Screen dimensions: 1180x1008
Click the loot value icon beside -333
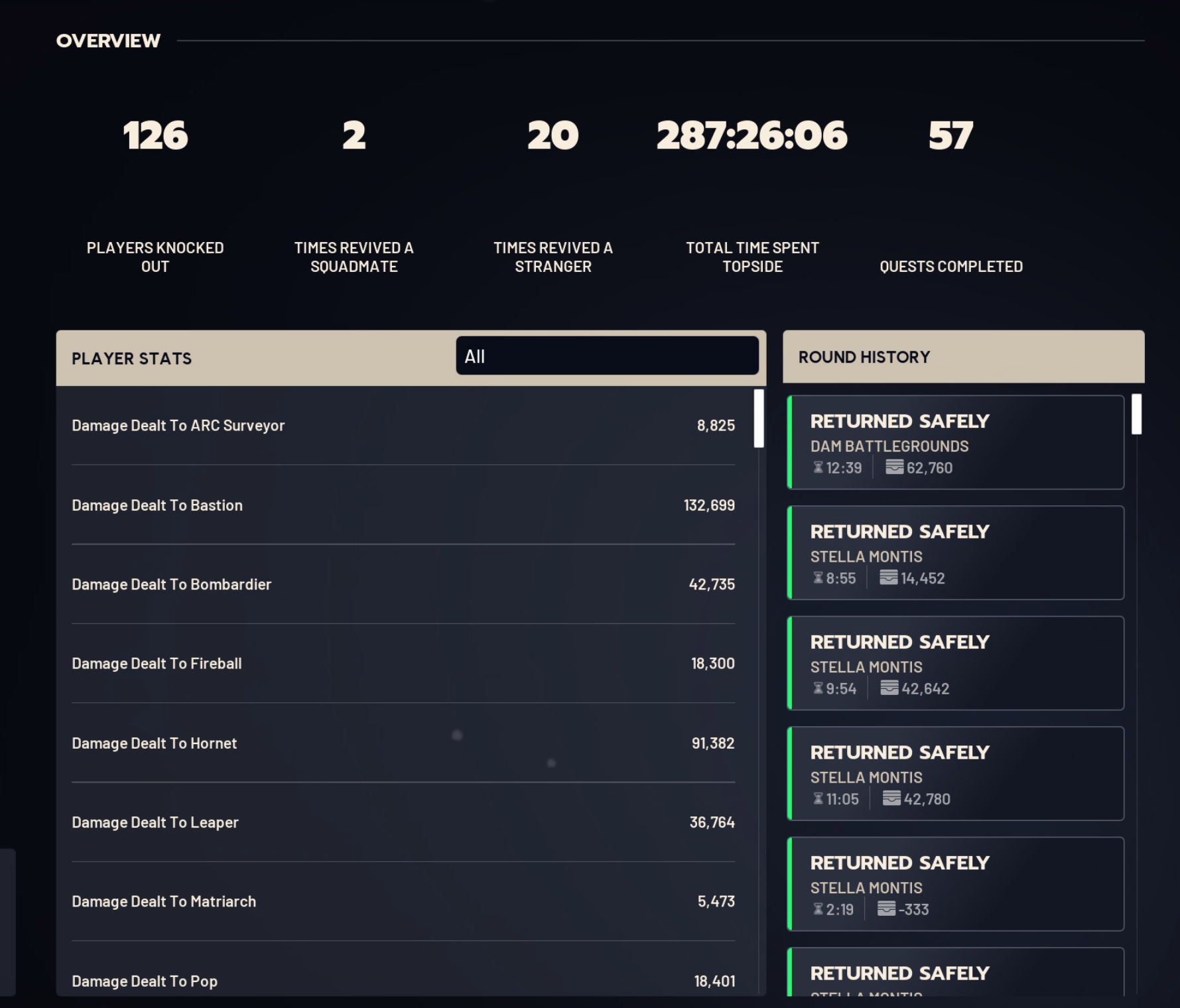pyautogui.click(x=886, y=909)
